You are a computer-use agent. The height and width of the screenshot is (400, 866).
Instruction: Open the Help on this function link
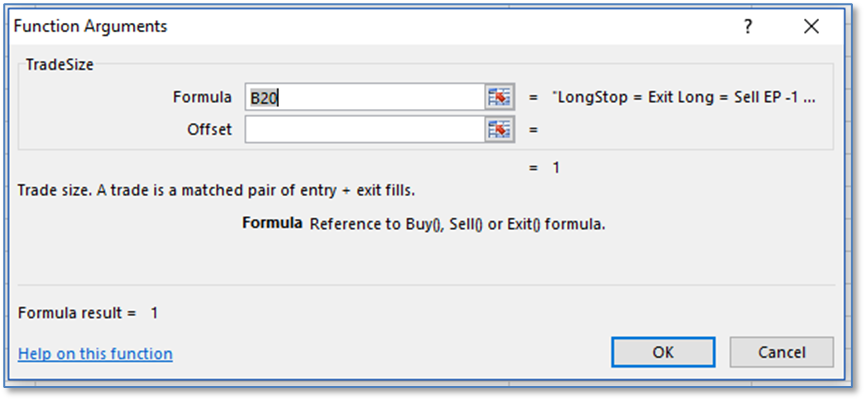click(95, 353)
